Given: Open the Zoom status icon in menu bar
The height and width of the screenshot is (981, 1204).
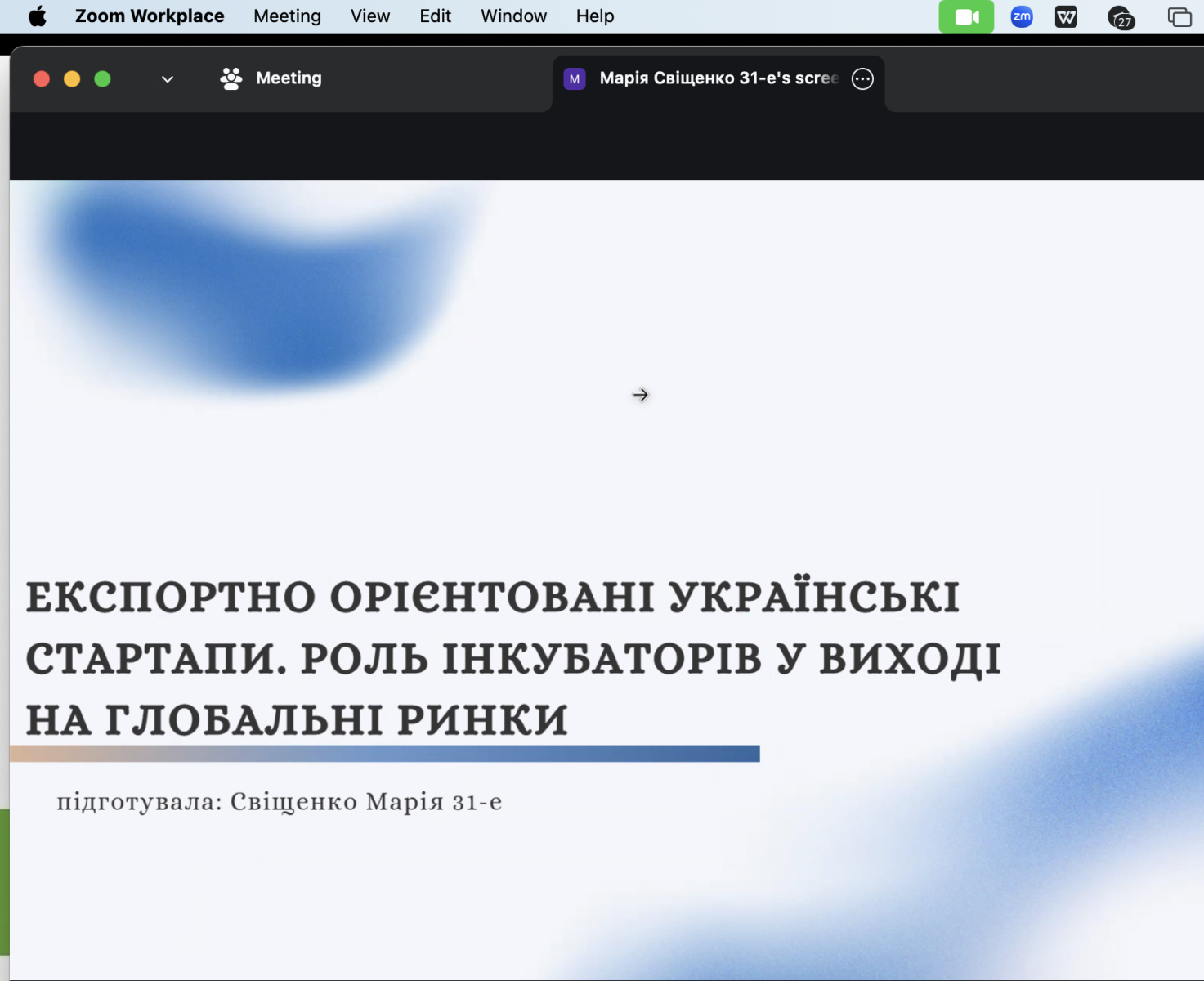Looking at the screenshot, I should [1021, 16].
